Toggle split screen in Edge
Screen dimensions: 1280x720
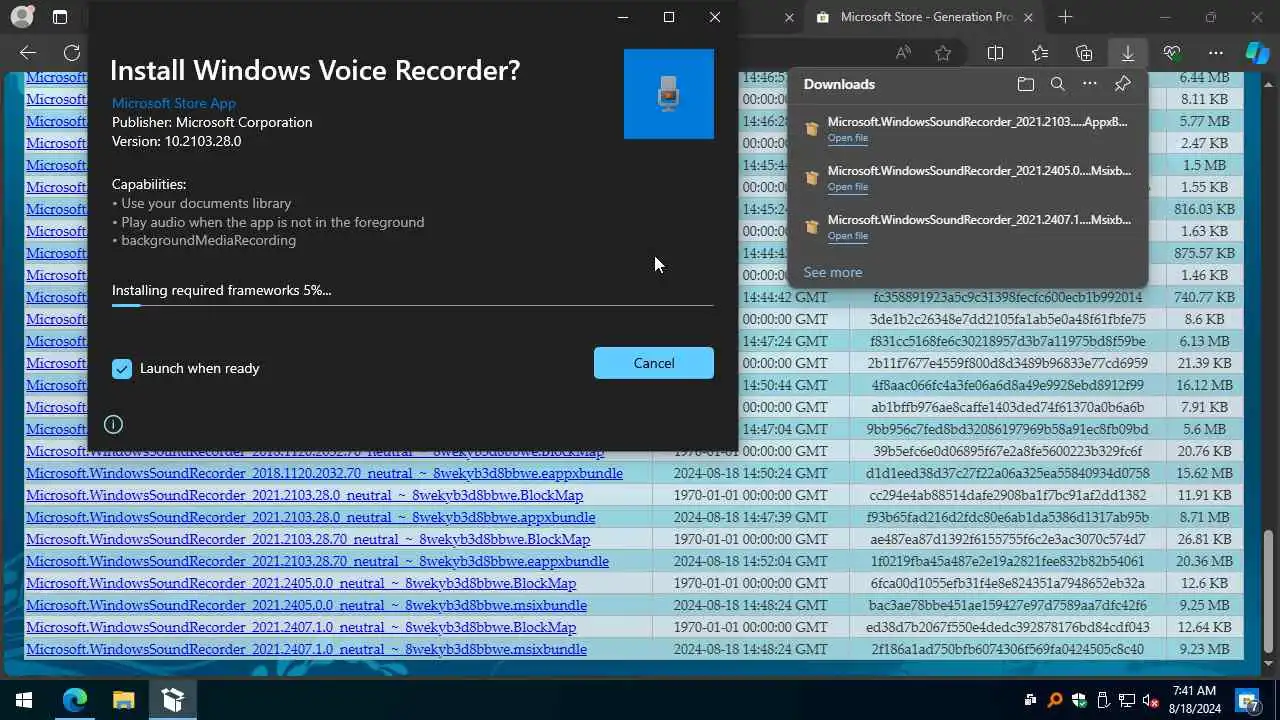995,53
